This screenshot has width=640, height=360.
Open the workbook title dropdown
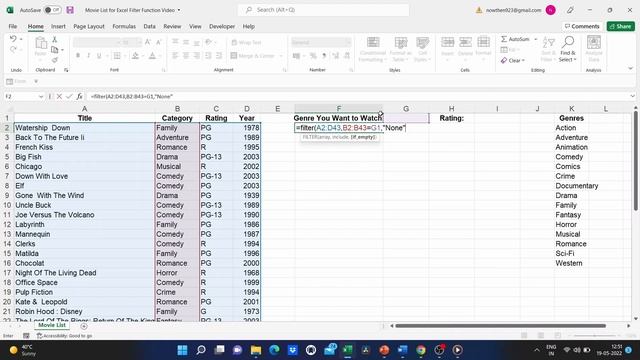pyautogui.click(x=179, y=10)
